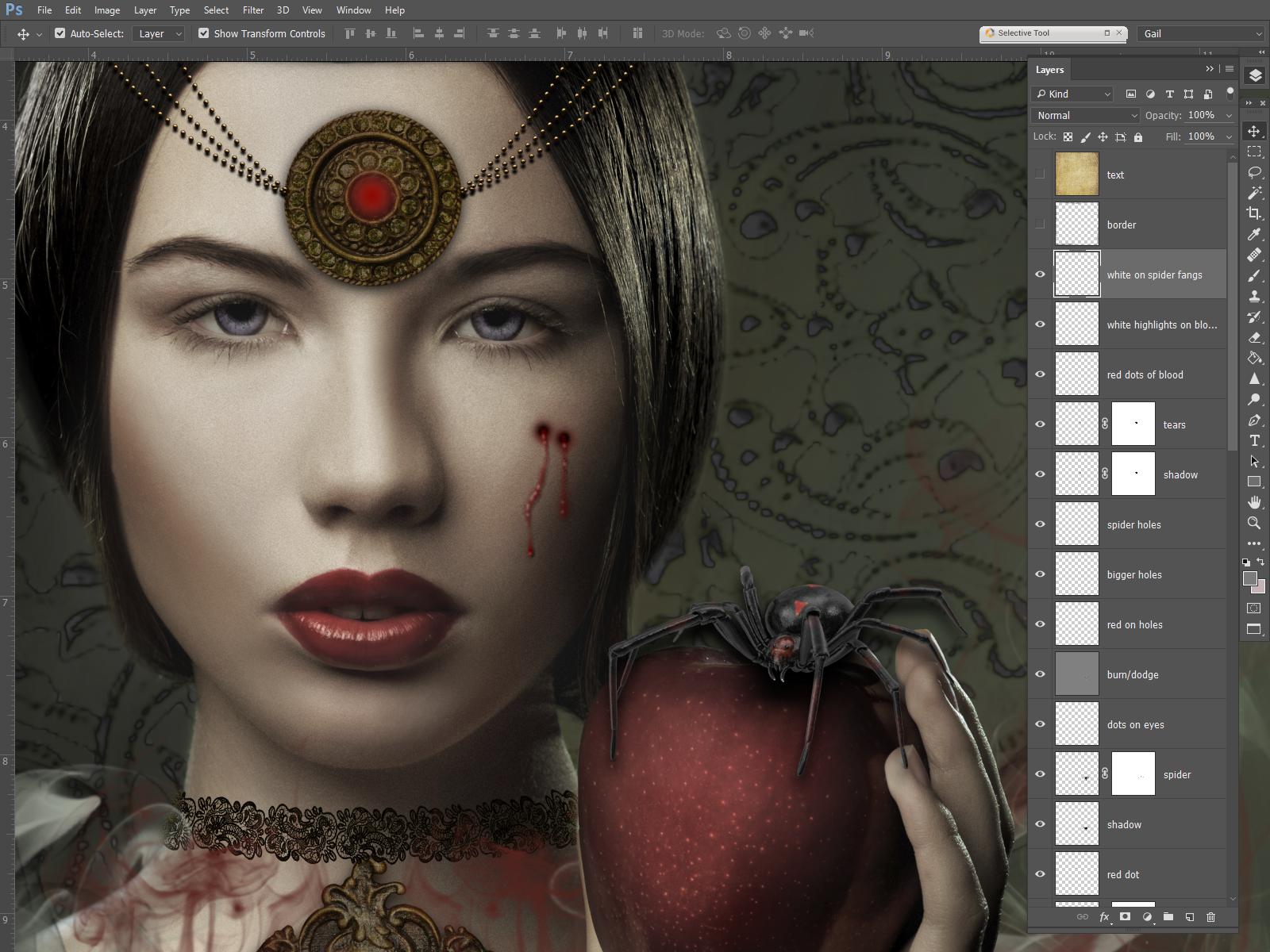
Task: Open the layer filter Kind dropdown
Action: 1072,94
